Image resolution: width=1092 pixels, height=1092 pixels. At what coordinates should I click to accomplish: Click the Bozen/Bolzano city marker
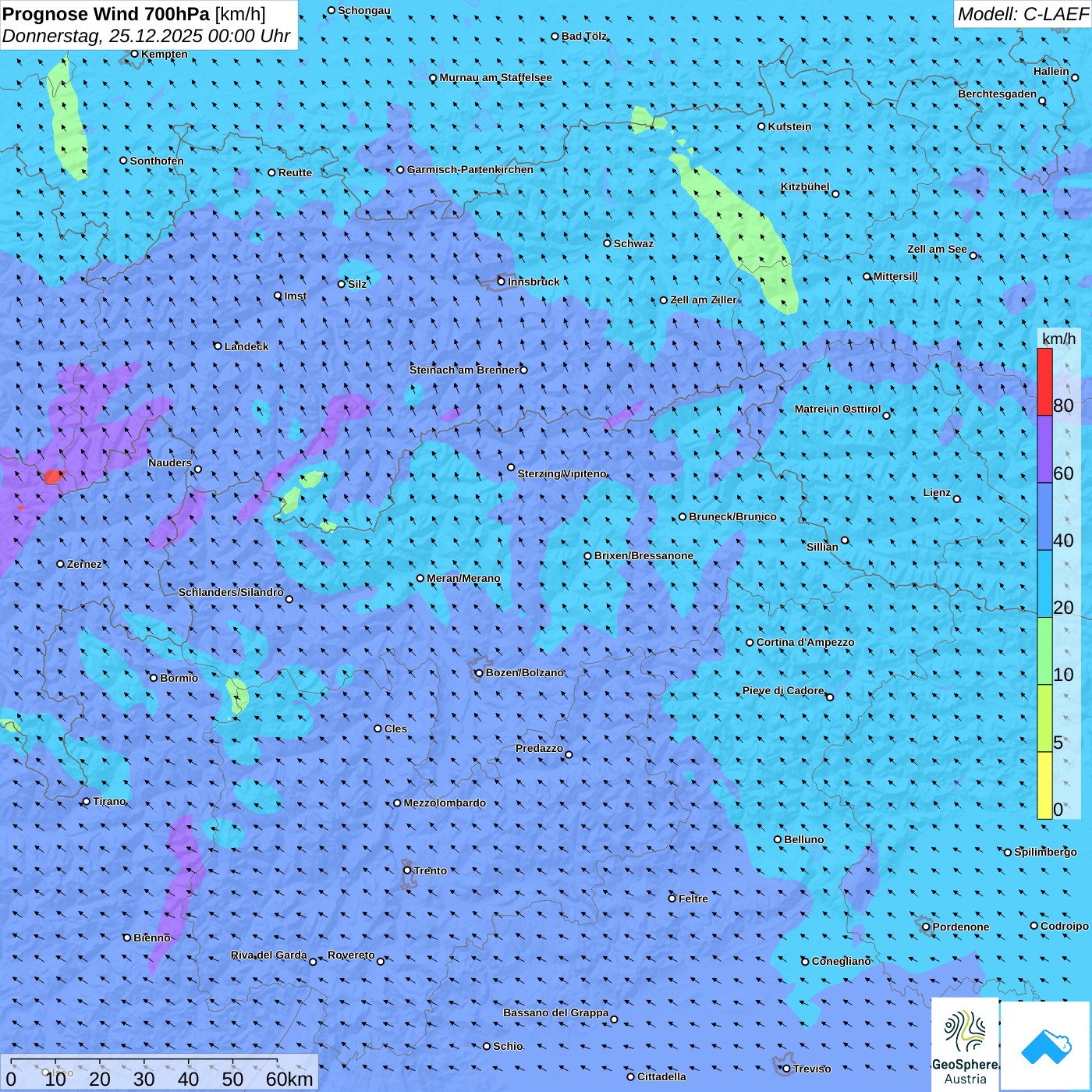[479, 673]
